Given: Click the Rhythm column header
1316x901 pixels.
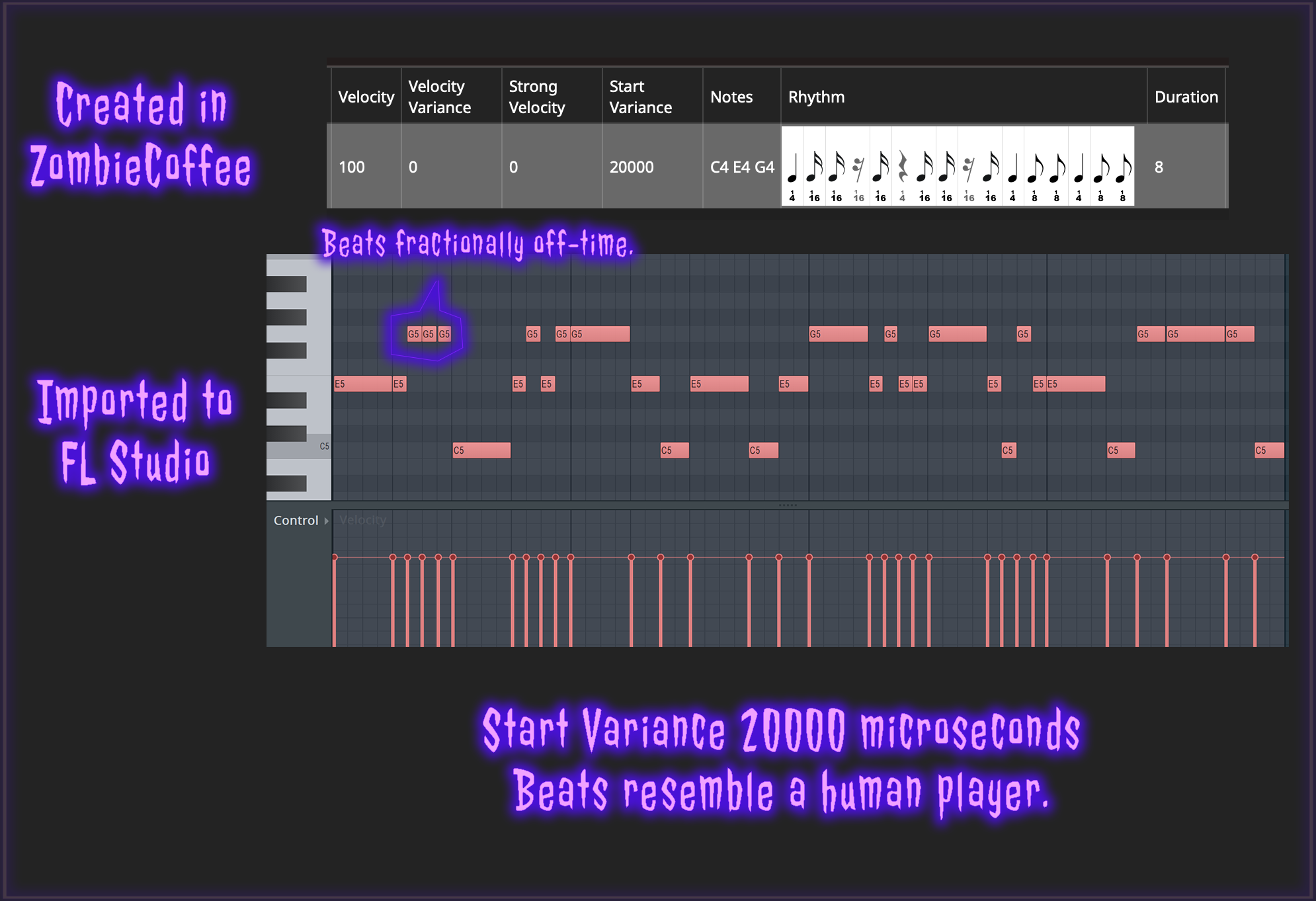Looking at the screenshot, I should 964,97.
